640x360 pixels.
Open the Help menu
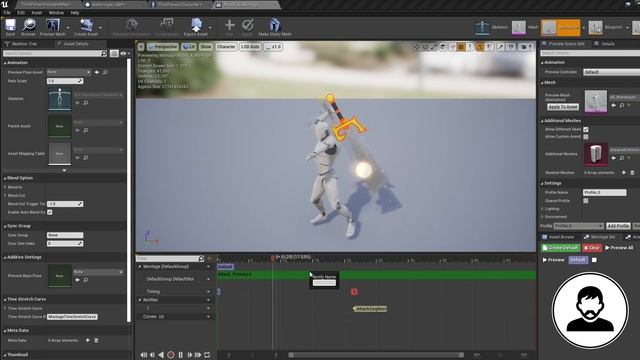(x=75, y=13)
